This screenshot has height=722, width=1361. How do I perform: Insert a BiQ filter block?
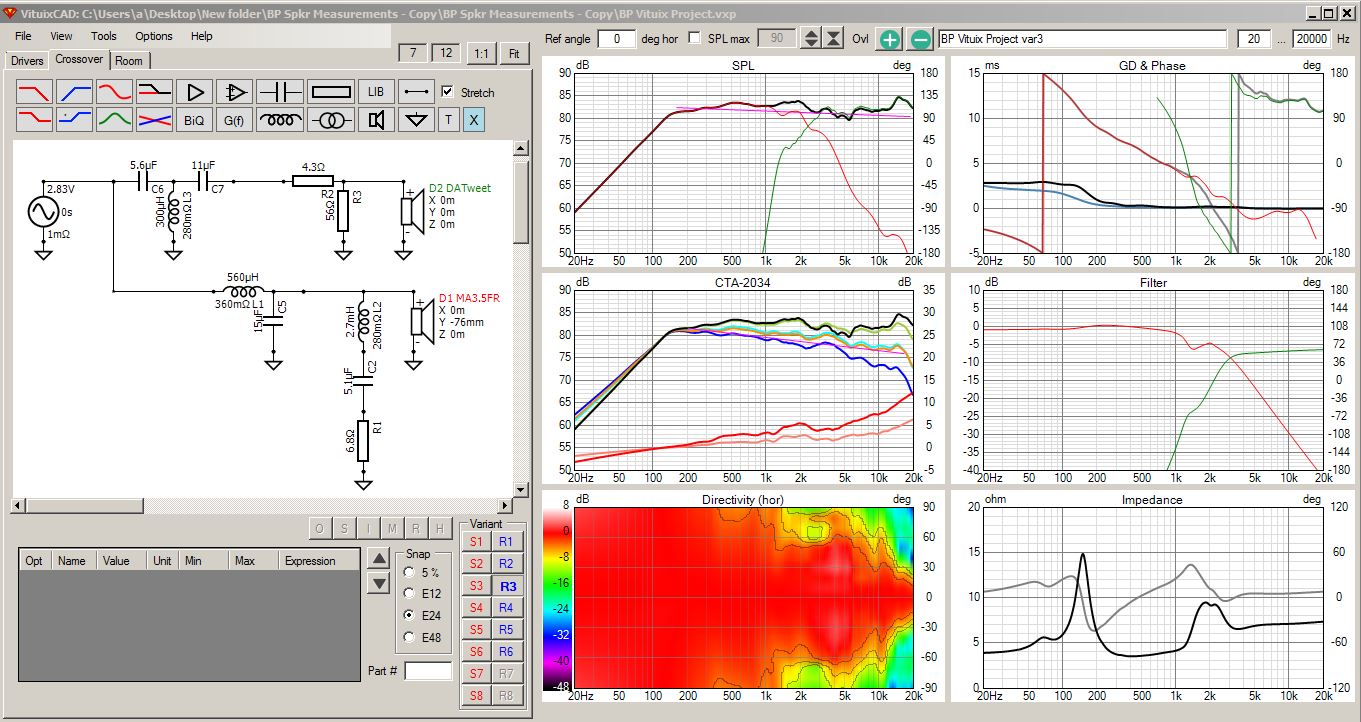click(194, 120)
